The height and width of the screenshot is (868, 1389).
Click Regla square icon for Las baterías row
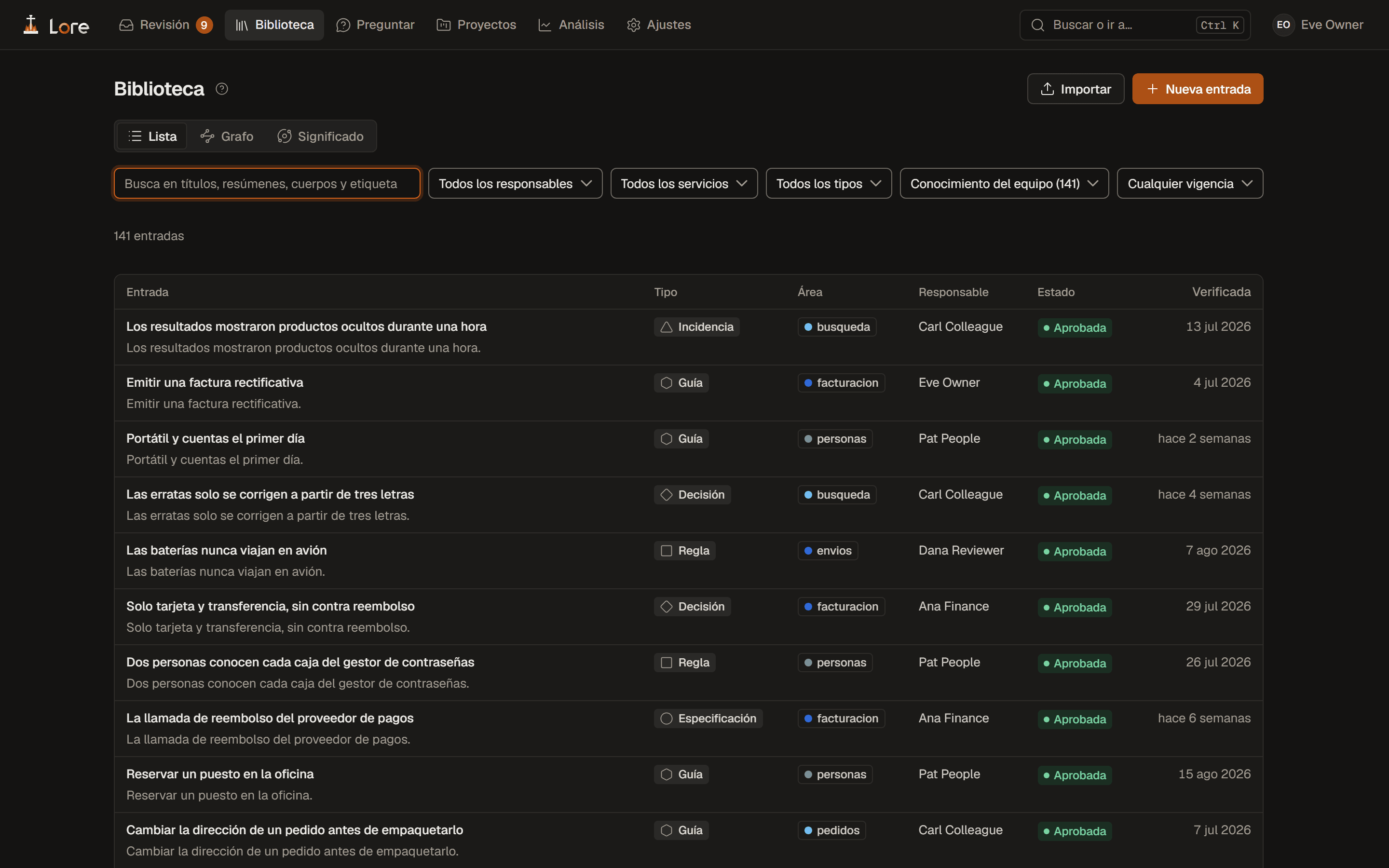[666, 551]
